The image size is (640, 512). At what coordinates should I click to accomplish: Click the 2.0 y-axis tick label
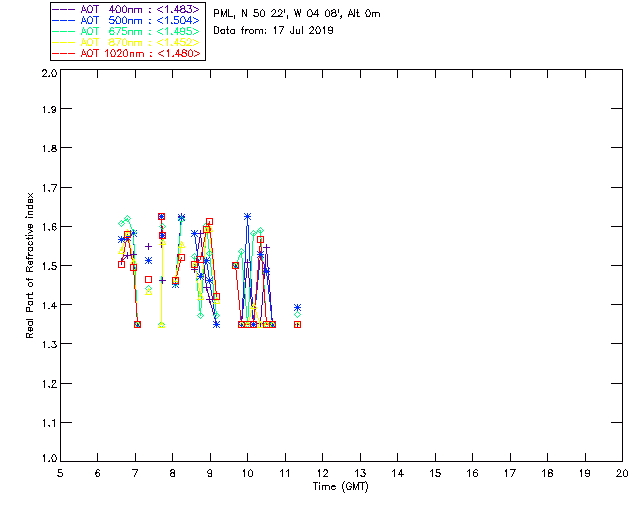click(x=46, y=75)
